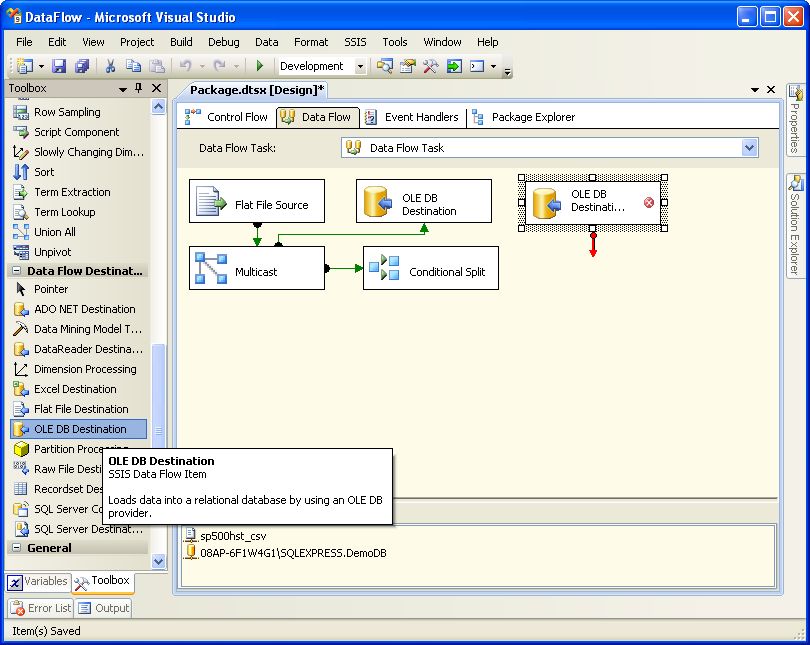The width and height of the screenshot is (810, 645).
Task: Collapse the Data Flow Destinations toolbox group
Action: click(x=16, y=271)
